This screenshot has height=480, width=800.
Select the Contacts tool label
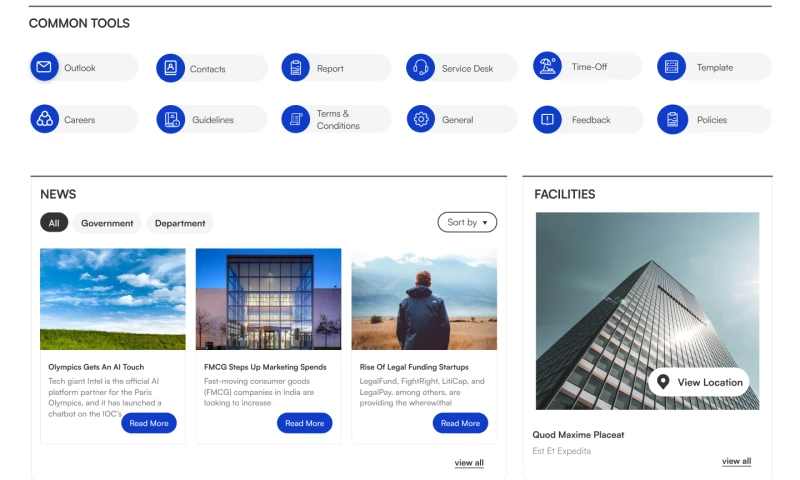(208, 69)
